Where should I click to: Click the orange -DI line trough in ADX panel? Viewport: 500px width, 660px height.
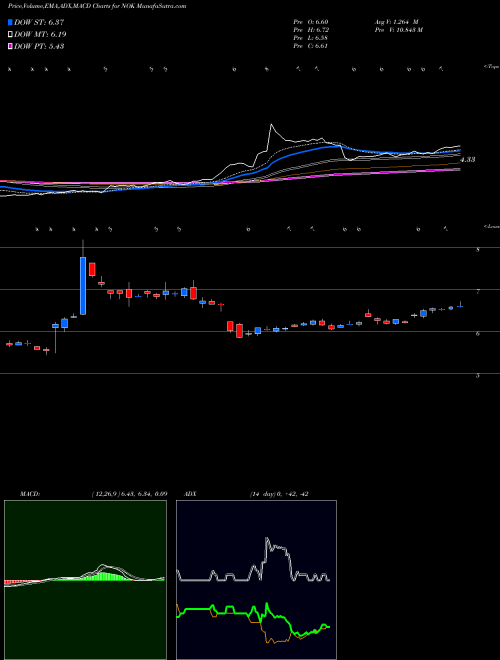tap(275, 641)
